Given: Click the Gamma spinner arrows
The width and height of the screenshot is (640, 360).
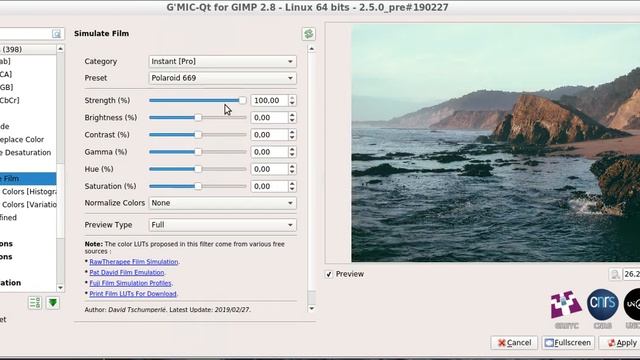Looking at the screenshot, I should click(292, 152).
